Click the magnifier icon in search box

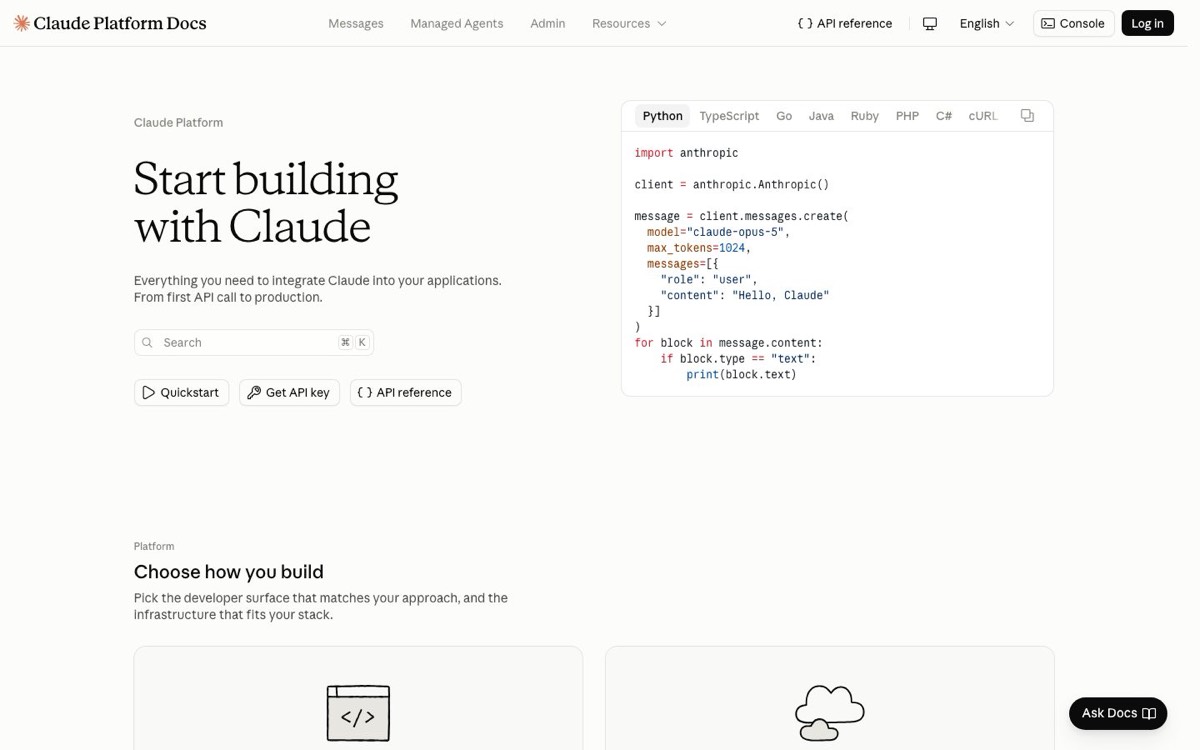[147, 342]
